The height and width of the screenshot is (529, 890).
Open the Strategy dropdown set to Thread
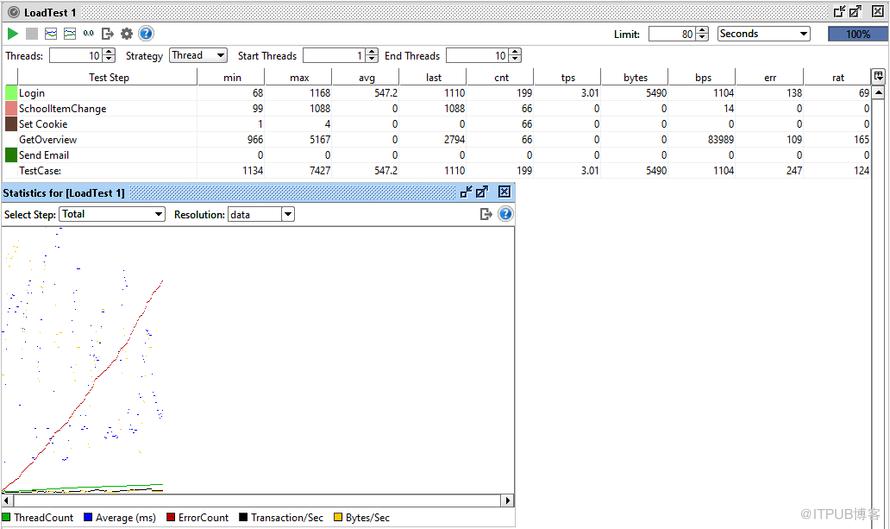[198, 55]
